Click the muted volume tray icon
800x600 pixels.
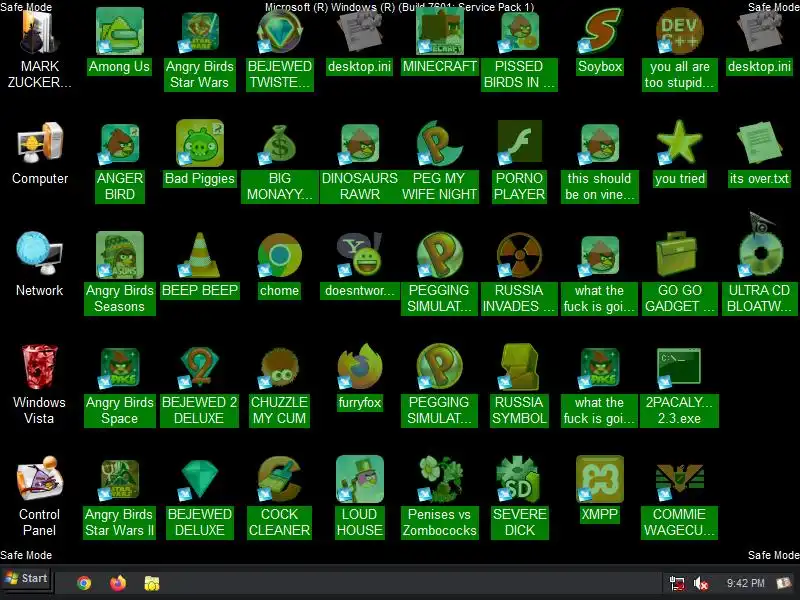click(x=701, y=583)
